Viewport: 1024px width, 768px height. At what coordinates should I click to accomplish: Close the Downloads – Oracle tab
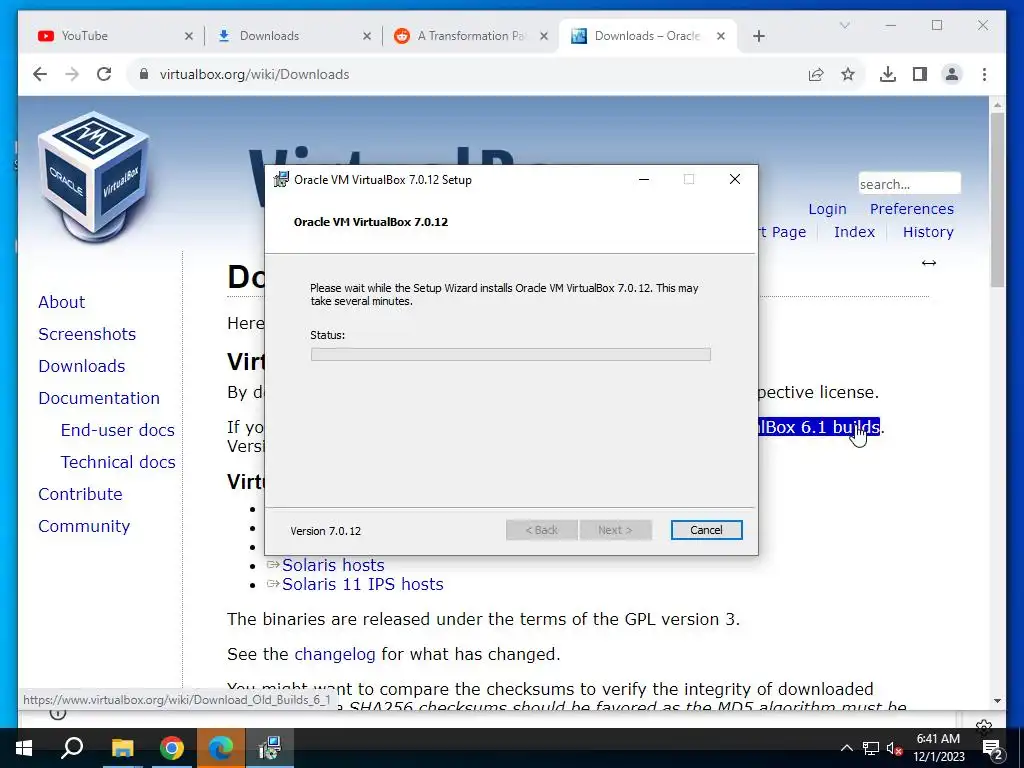coord(721,36)
